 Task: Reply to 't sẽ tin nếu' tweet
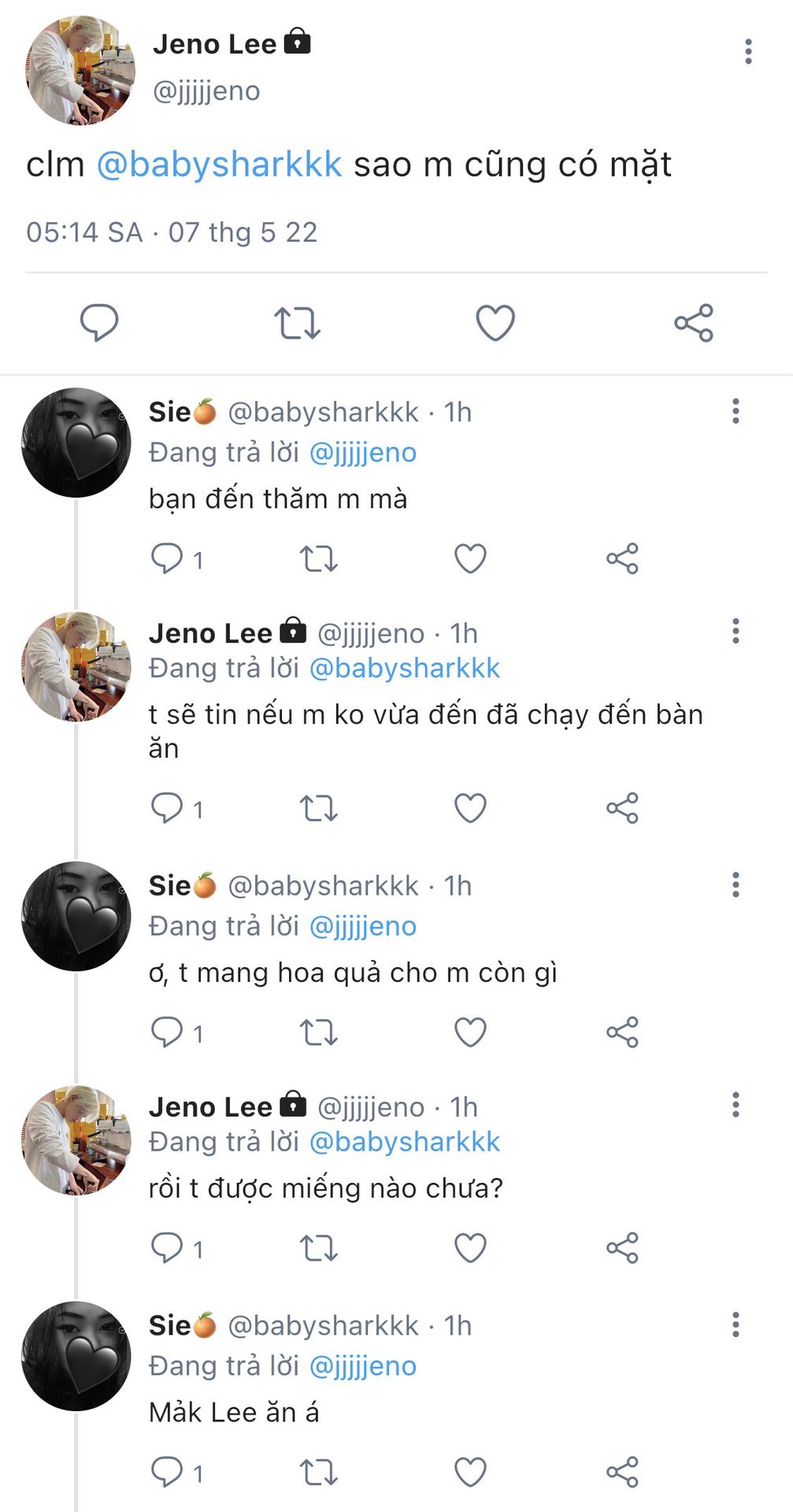[x=167, y=808]
